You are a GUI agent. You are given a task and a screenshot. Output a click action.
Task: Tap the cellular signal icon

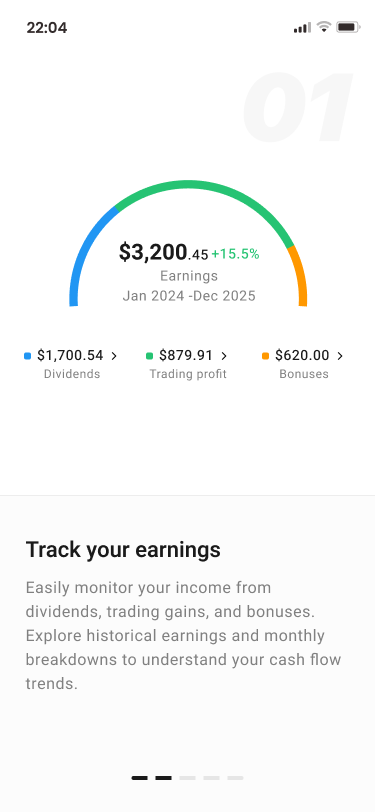(302, 27)
